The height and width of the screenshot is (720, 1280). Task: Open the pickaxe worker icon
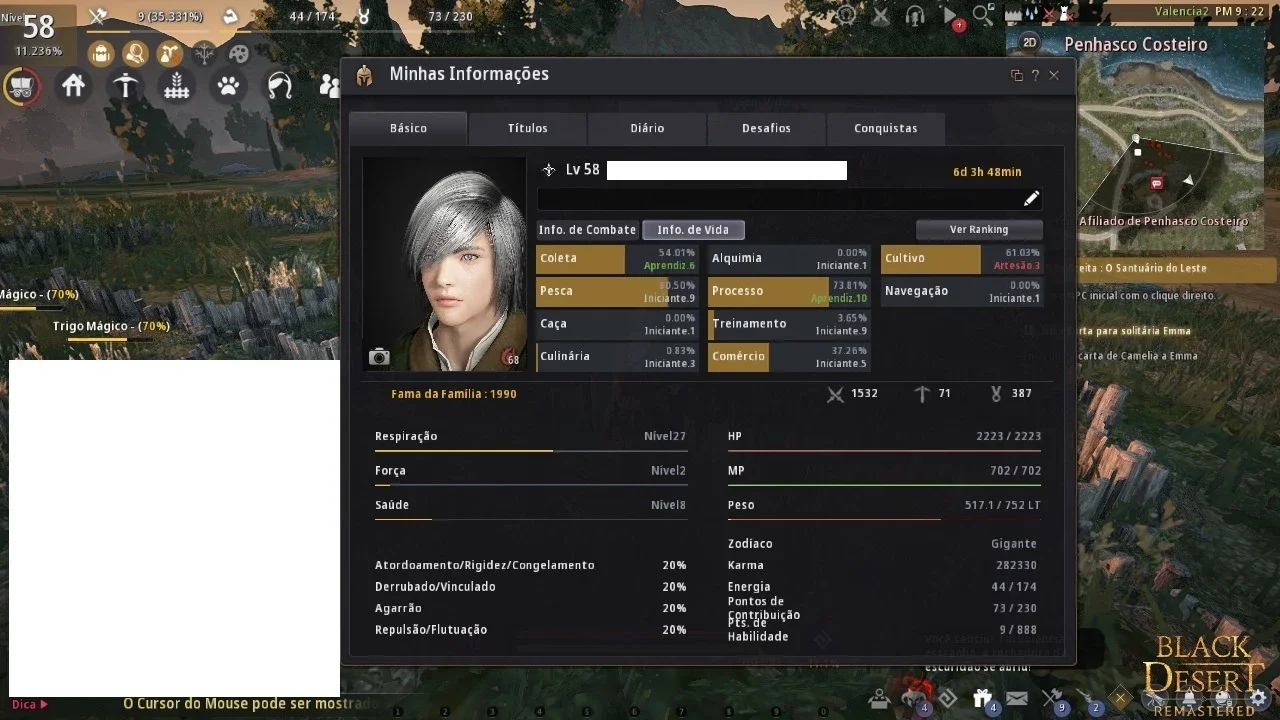click(125, 86)
